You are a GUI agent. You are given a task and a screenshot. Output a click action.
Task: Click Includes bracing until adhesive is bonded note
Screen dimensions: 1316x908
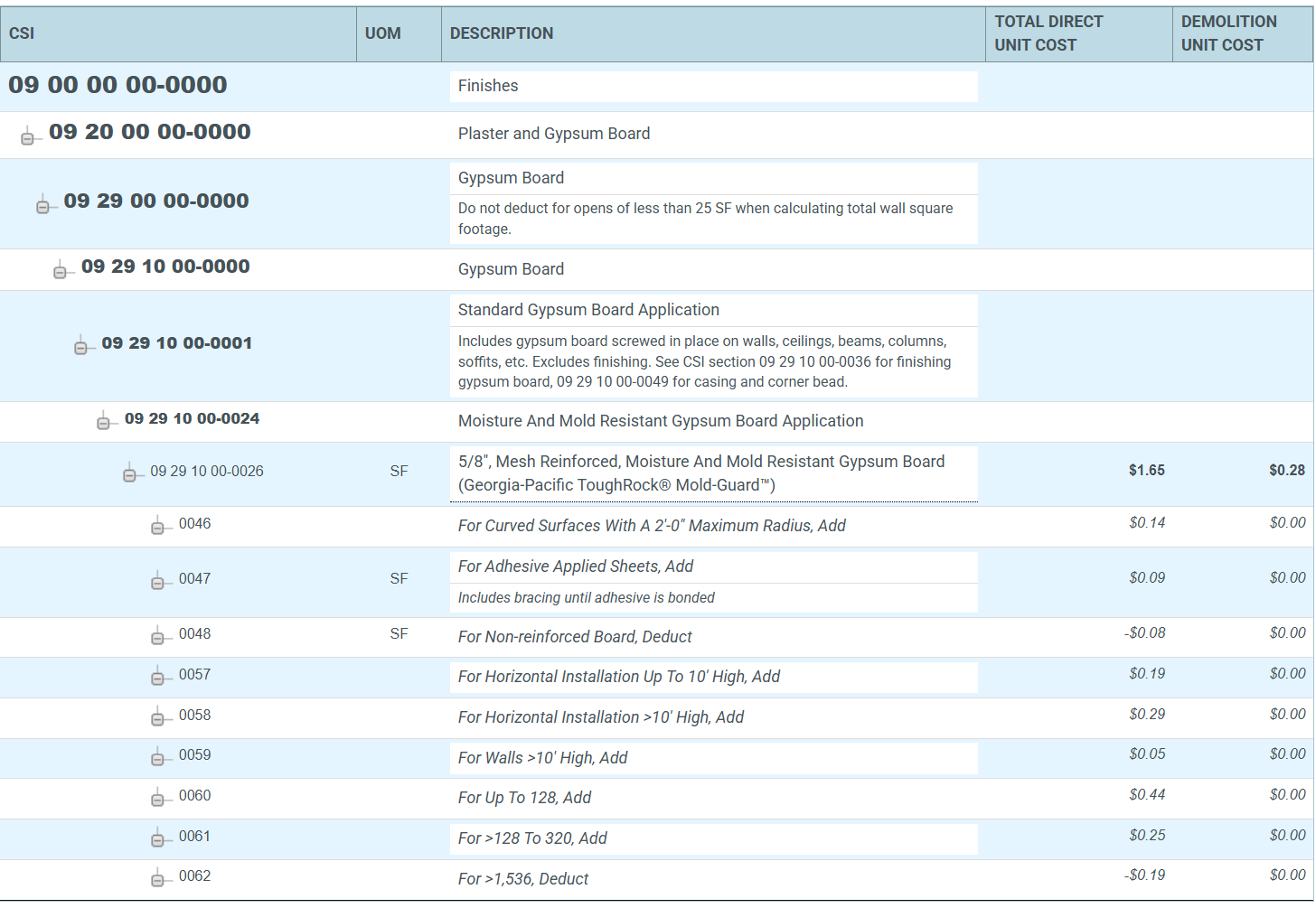(587, 598)
